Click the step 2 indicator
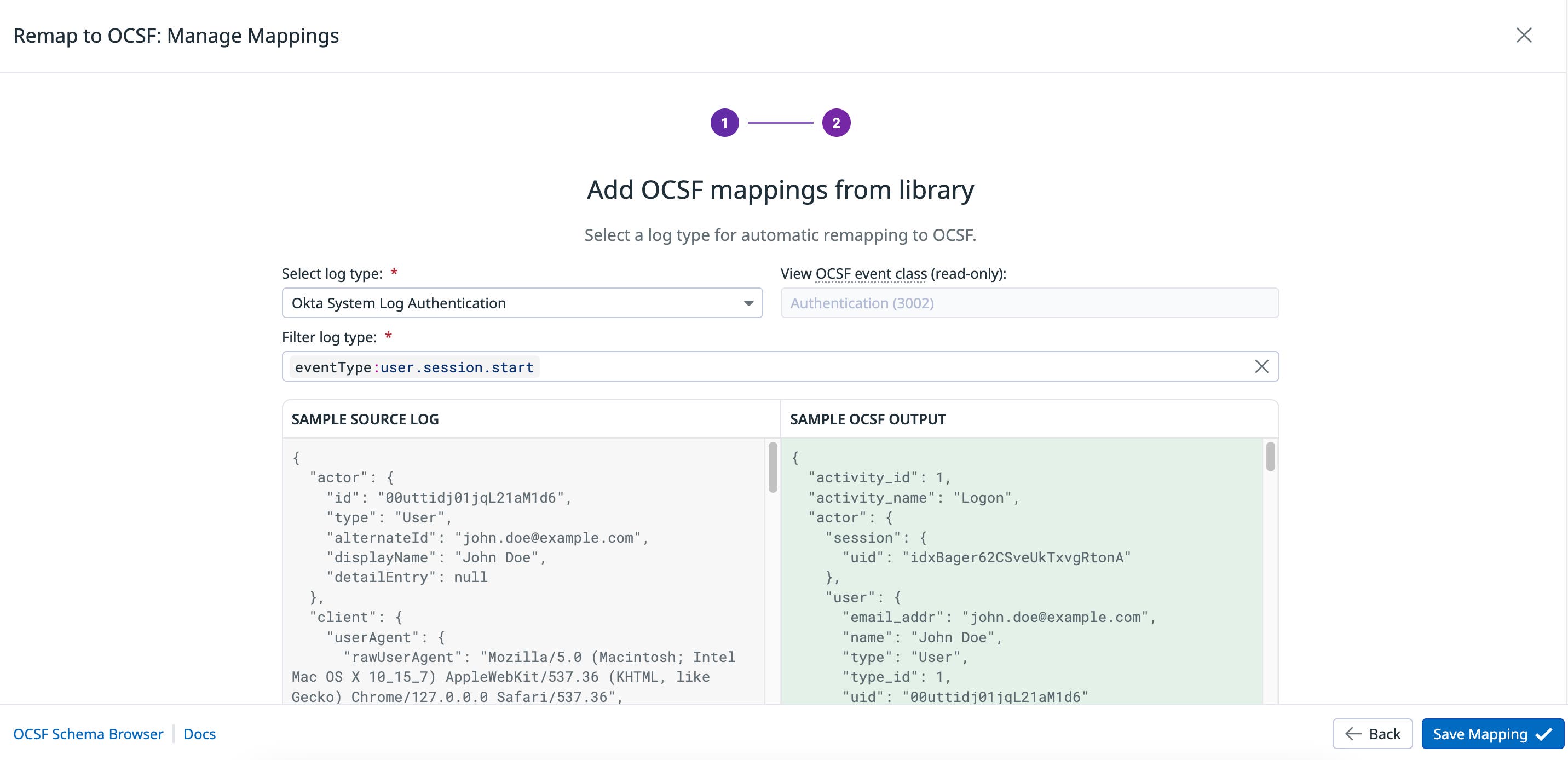 (837, 122)
